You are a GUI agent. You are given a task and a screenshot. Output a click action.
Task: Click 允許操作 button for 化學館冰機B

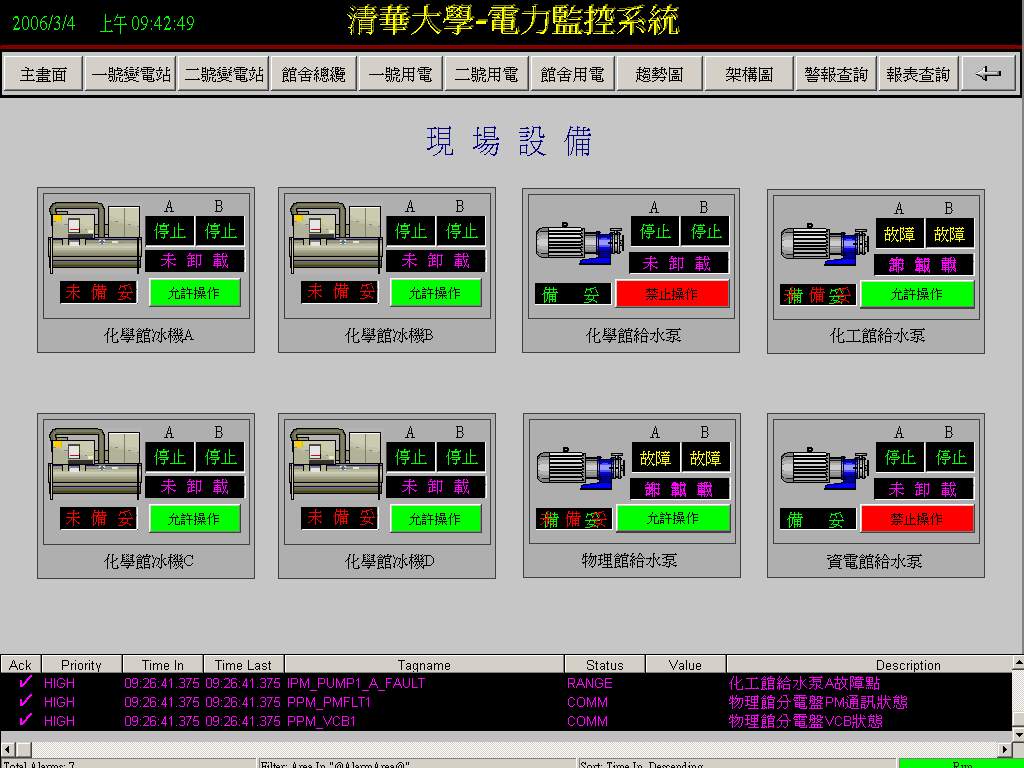point(436,293)
